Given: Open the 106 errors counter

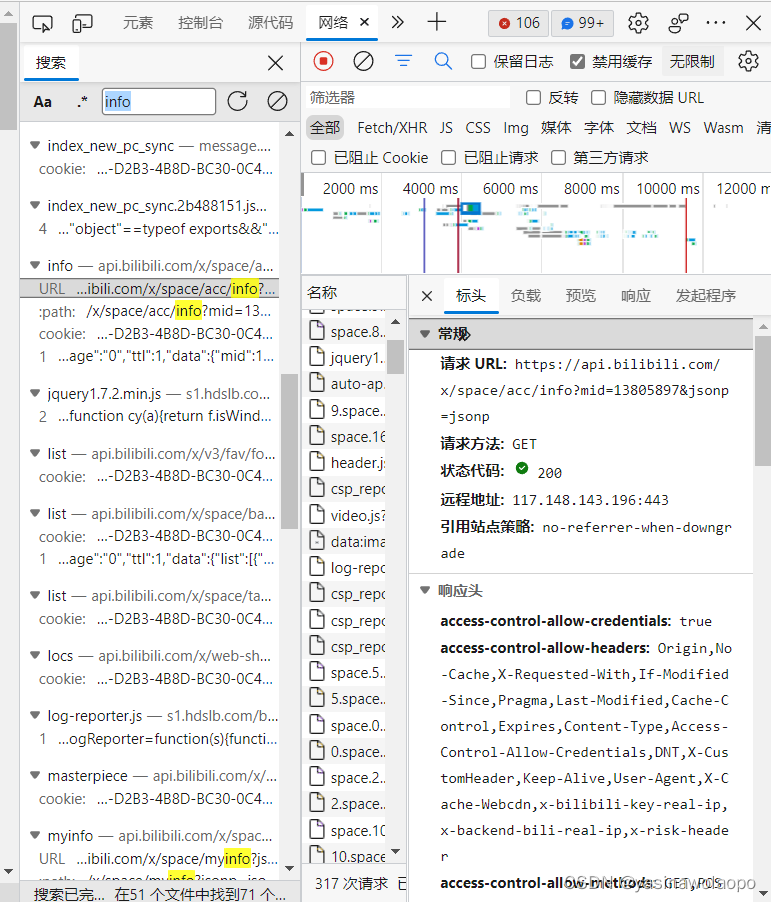Looking at the screenshot, I should click(x=519, y=23).
